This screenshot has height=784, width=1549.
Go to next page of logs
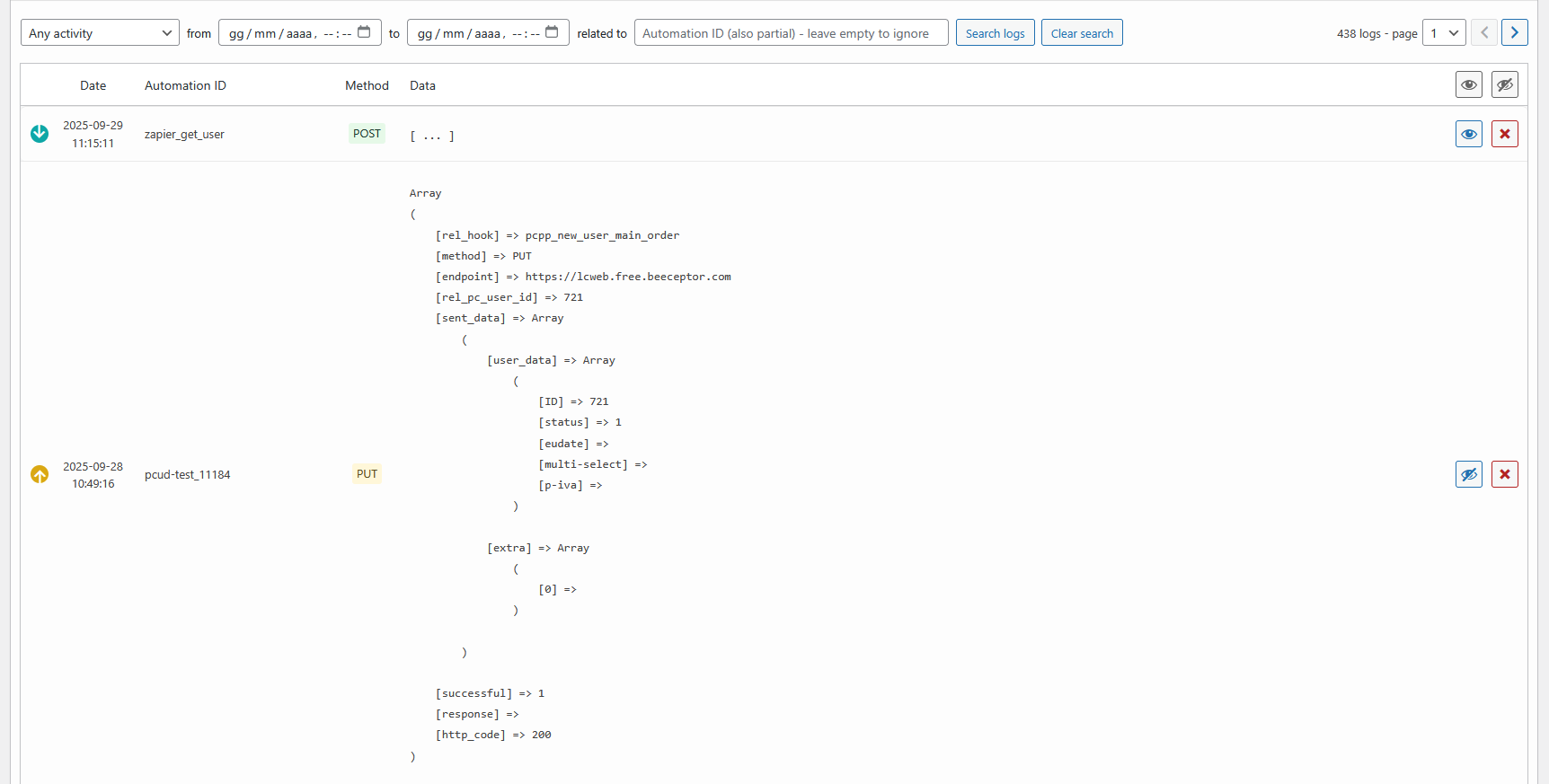1514,33
